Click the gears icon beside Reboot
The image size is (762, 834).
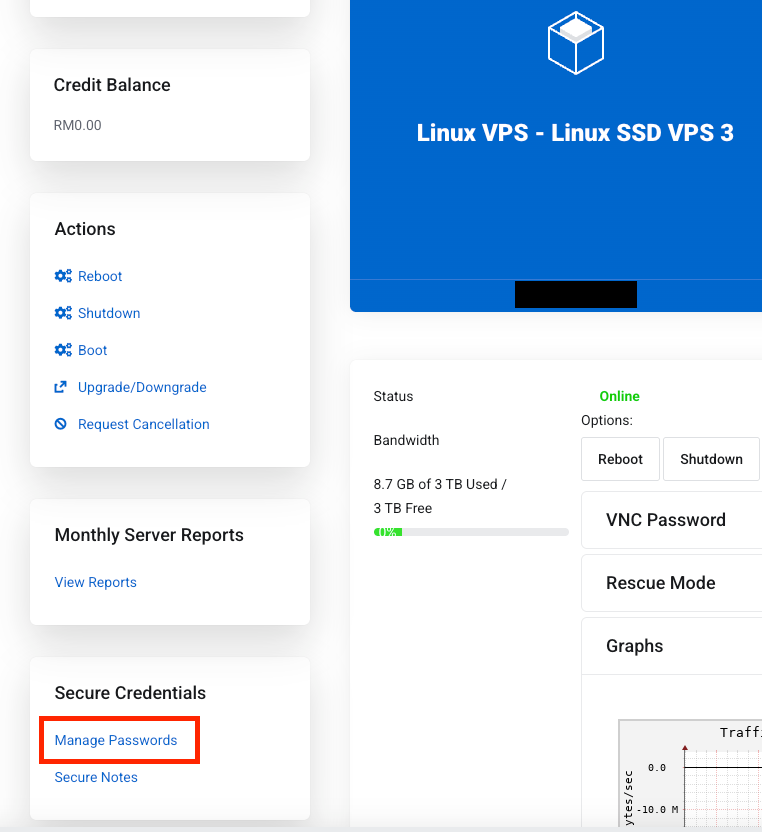click(x=63, y=276)
